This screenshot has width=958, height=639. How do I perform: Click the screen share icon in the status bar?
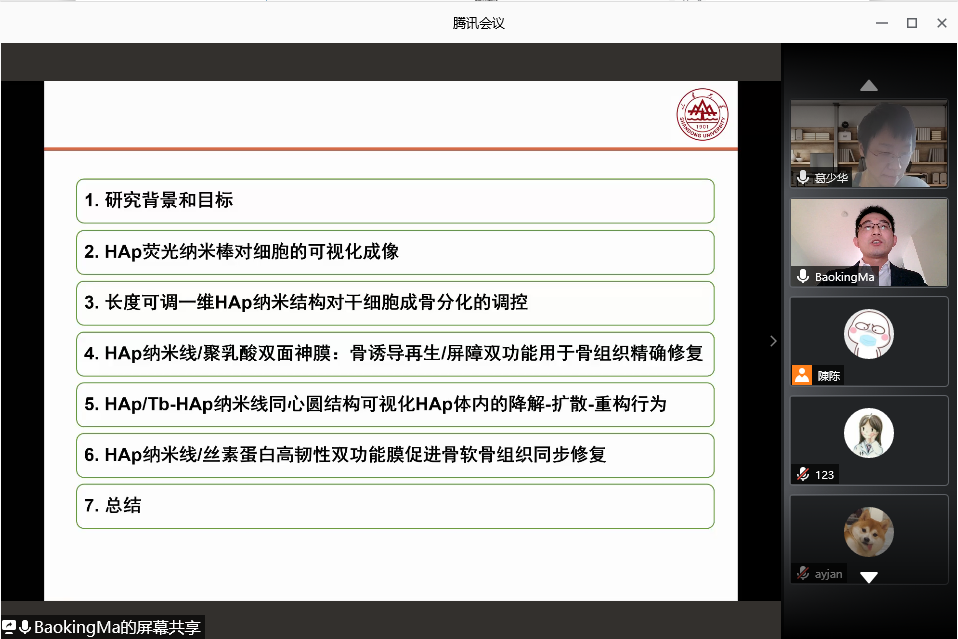click(x=9, y=627)
